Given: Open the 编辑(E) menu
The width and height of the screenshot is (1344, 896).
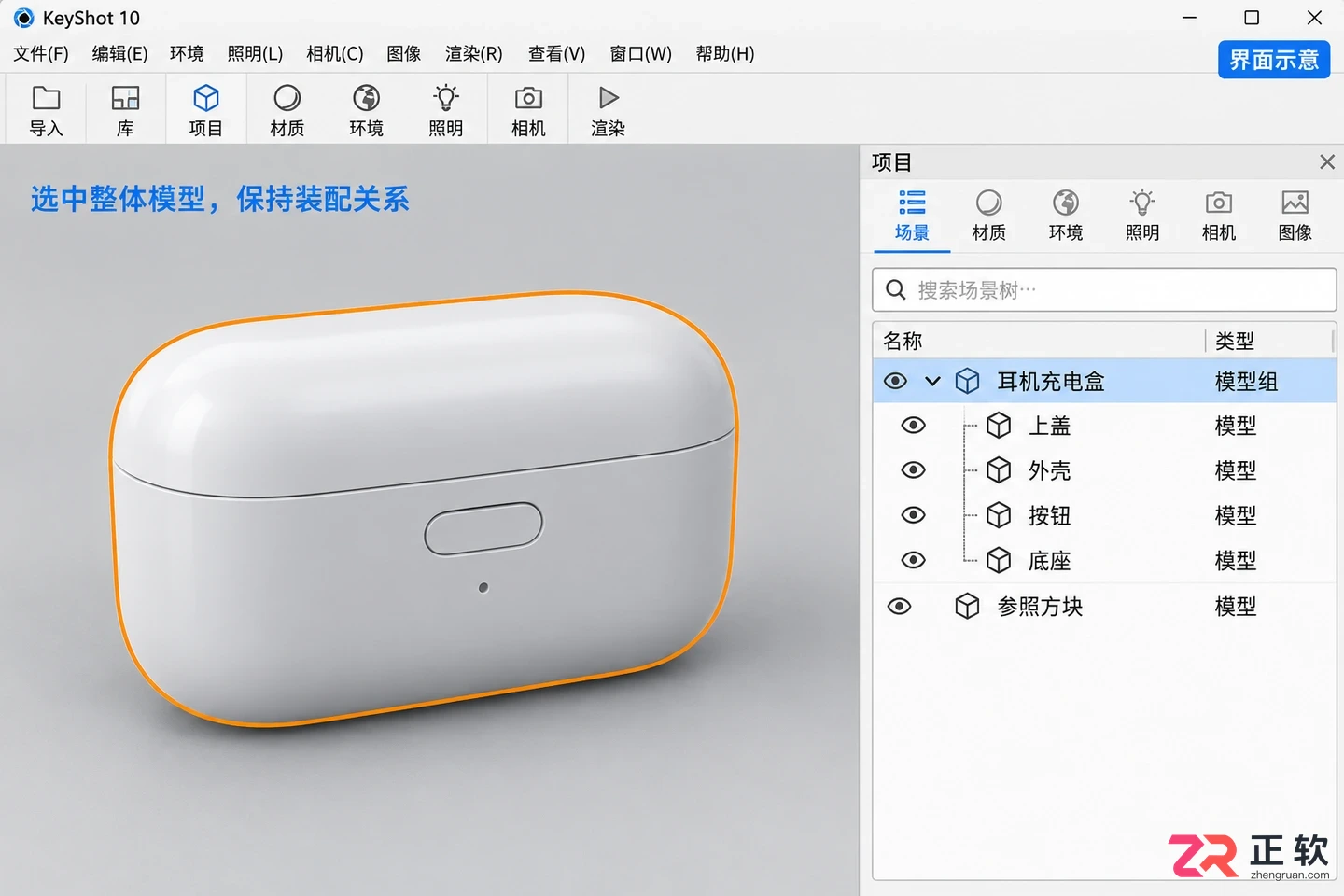Looking at the screenshot, I should [x=119, y=53].
